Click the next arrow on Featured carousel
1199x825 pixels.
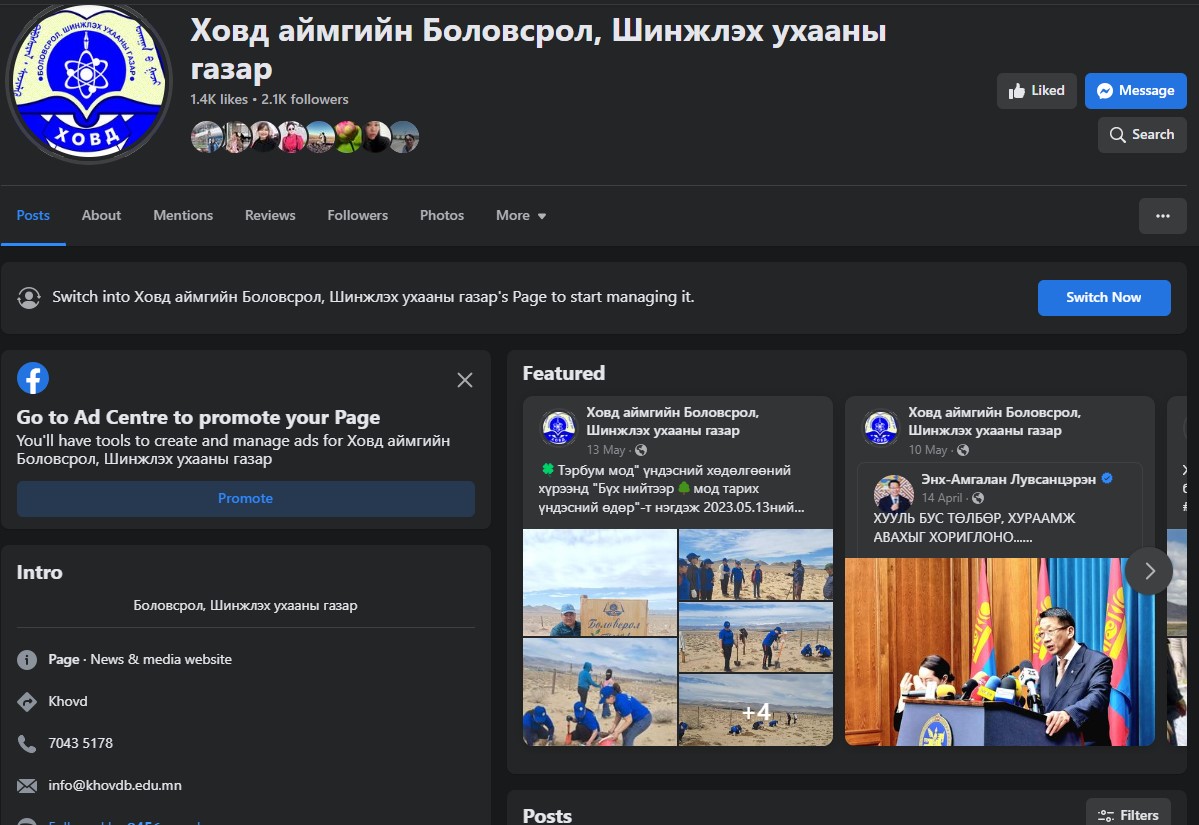point(1148,570)
